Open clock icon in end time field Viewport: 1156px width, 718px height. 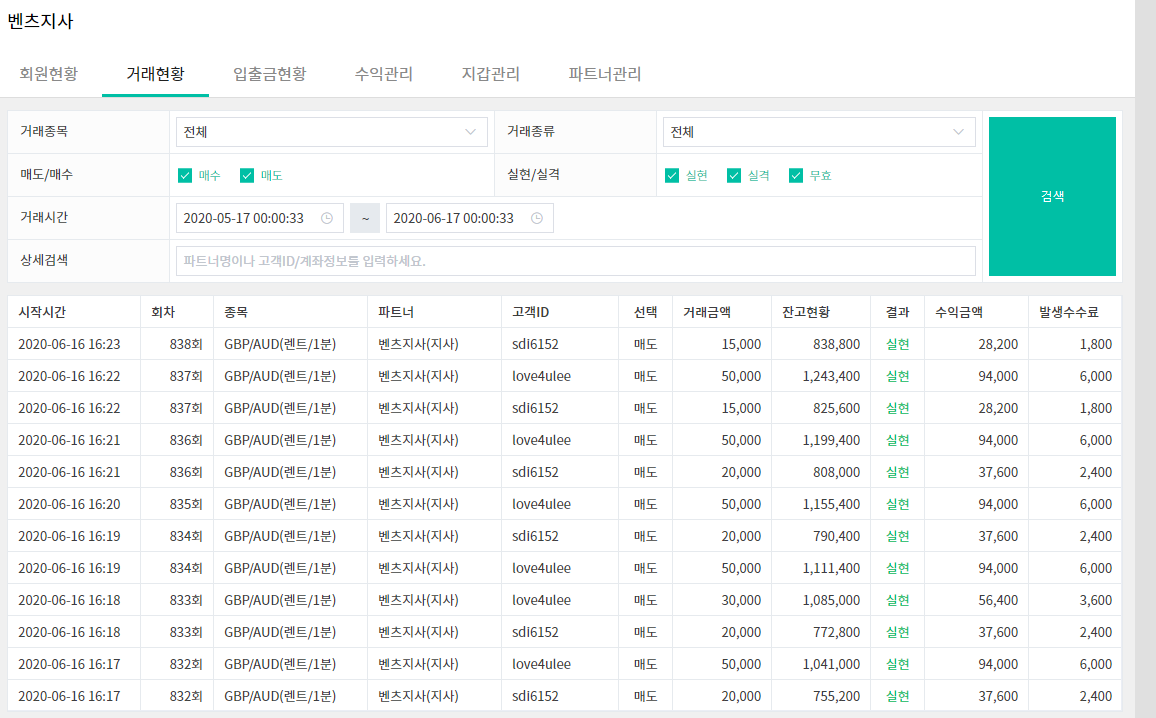(537, 218)
